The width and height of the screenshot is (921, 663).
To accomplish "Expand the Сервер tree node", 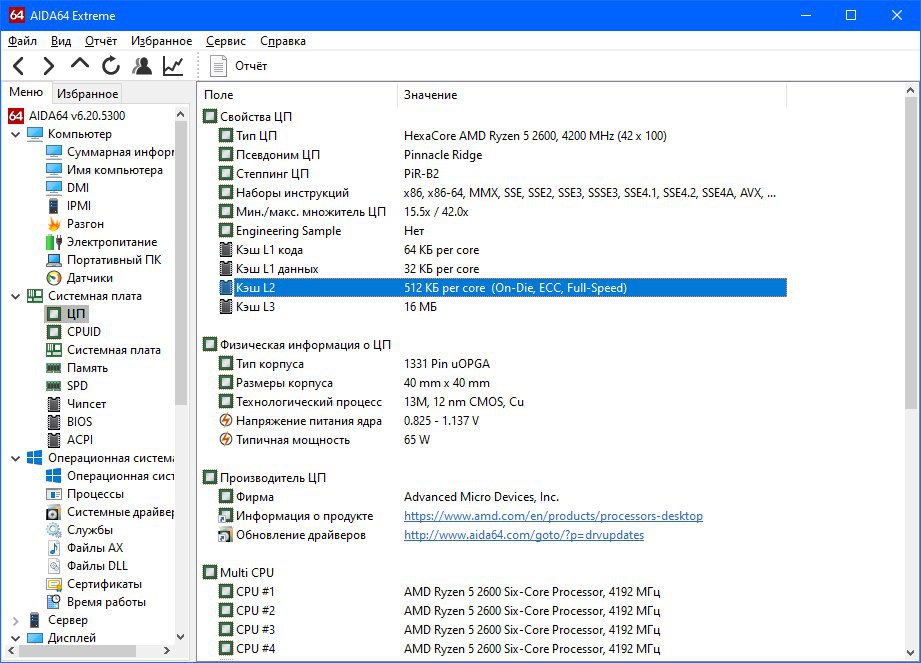I will (16, 621).
